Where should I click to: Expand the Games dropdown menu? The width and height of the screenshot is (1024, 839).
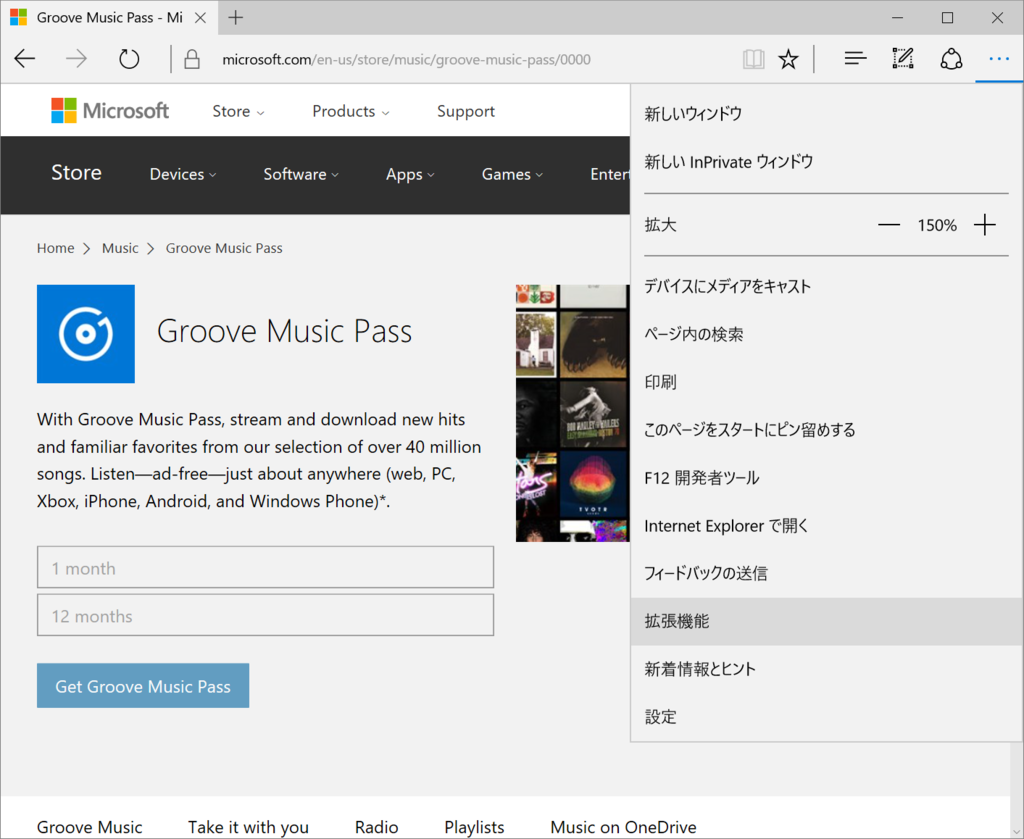[x=512, y=174]
